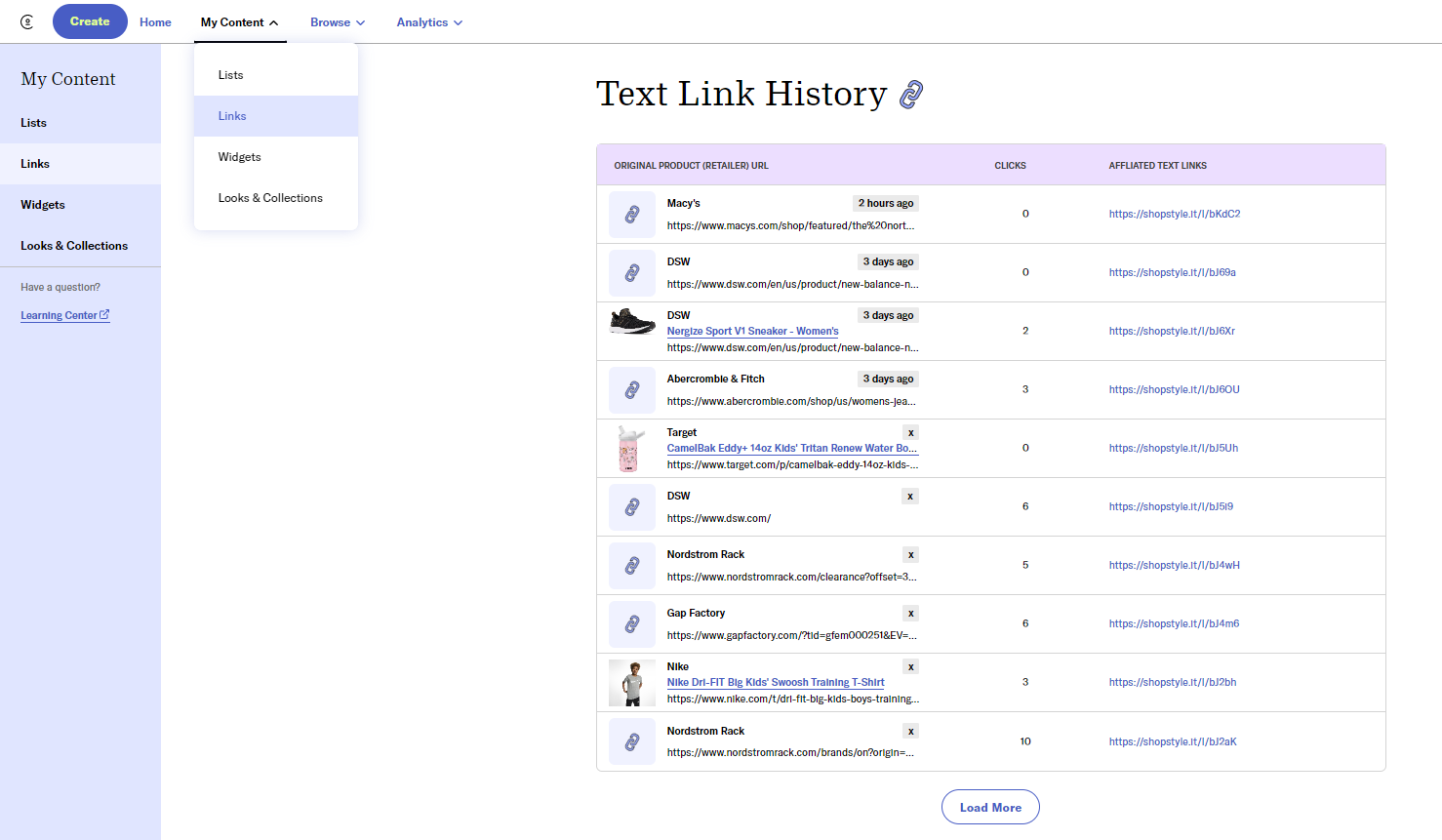
Task: Open affiliate link shopstyle.it/l/bJ6OU
Action: click(1175, 390)
